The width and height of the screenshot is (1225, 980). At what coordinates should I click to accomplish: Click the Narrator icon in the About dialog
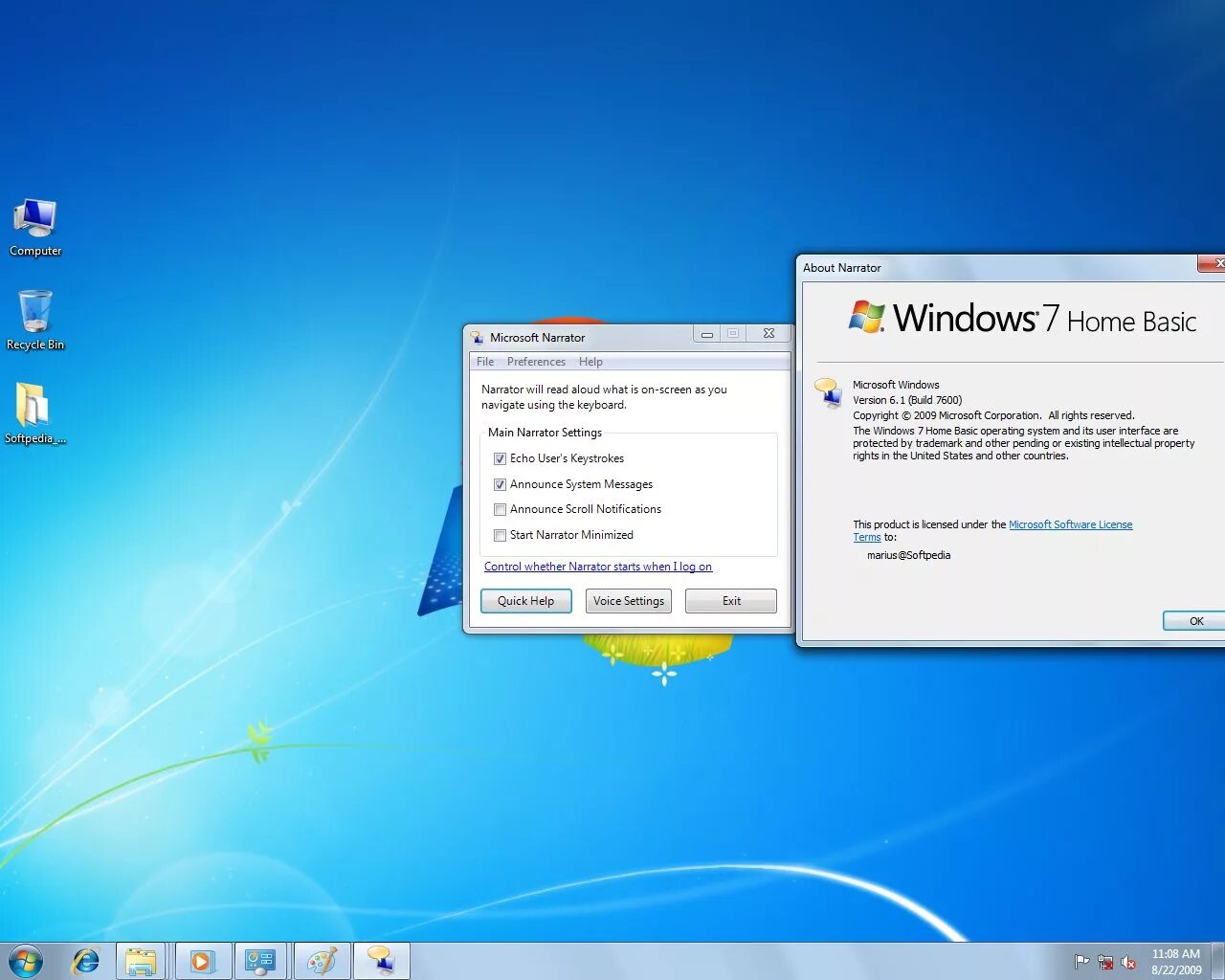point(828,392)
